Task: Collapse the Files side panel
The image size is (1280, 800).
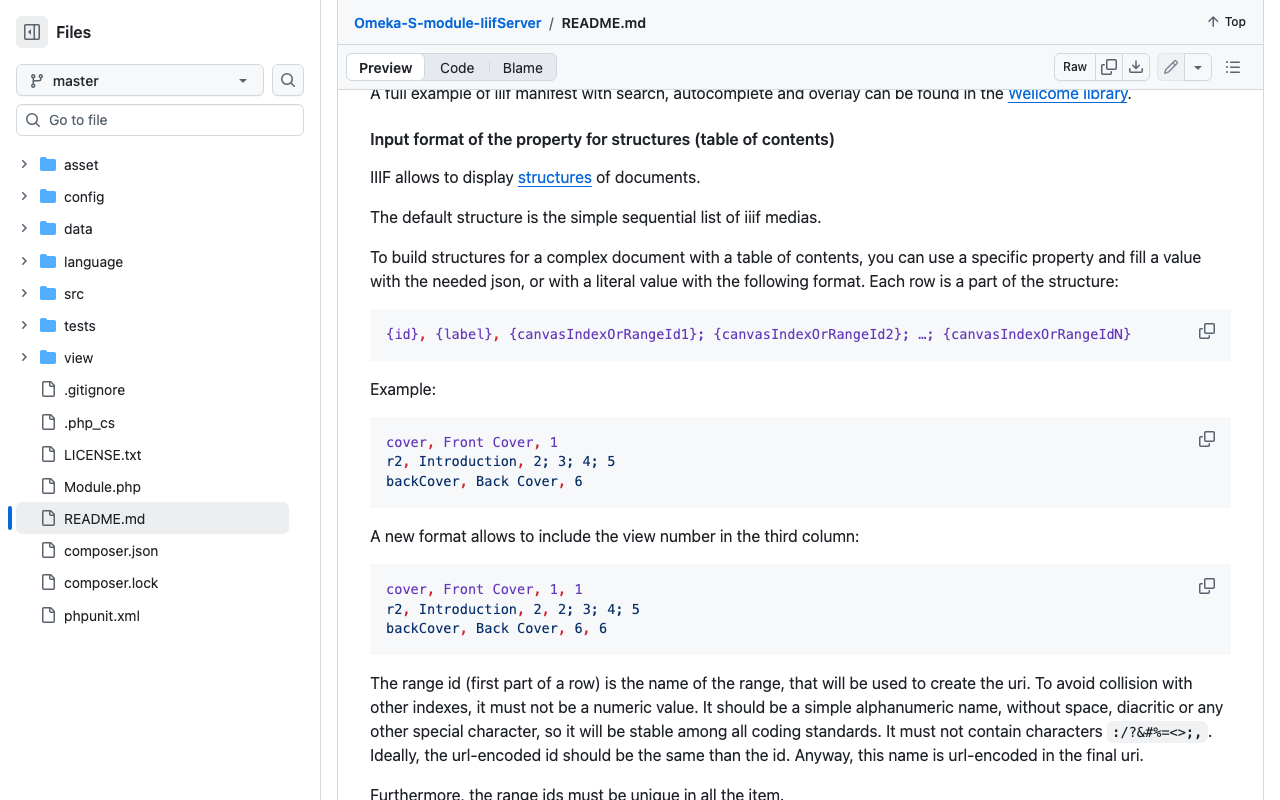Action: coord(32,32)
